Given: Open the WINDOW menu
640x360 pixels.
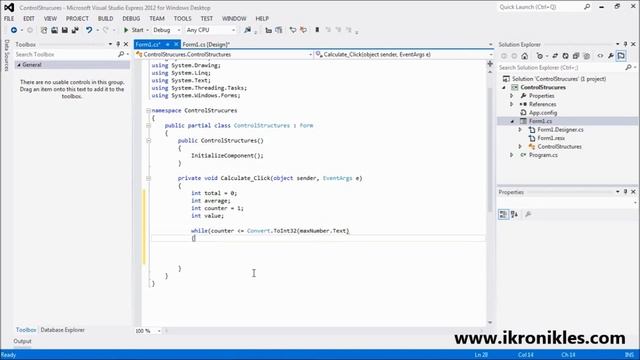Looking at the screenshot, I should click(x=234, y=19).
